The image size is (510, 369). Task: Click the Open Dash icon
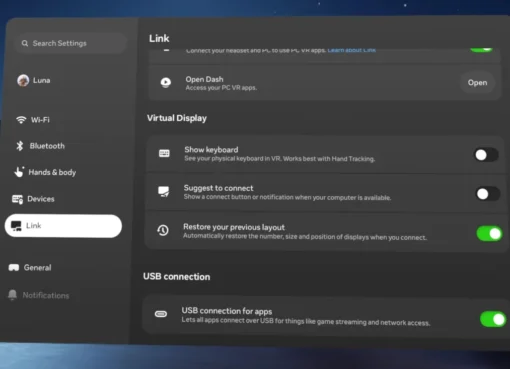point(166,82)
